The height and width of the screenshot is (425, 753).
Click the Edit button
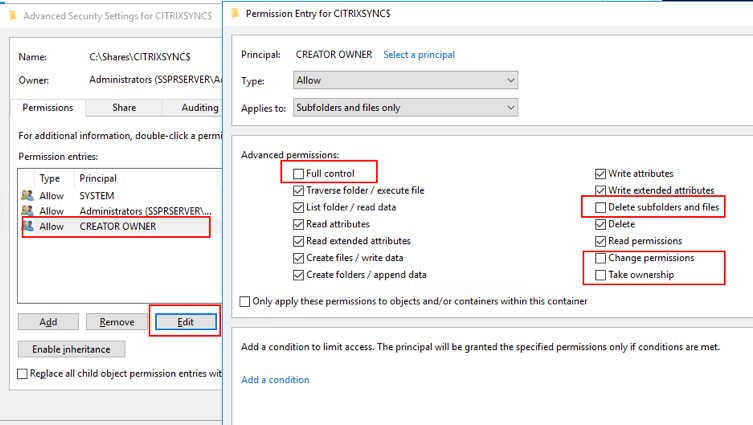(x=185, y=322)
